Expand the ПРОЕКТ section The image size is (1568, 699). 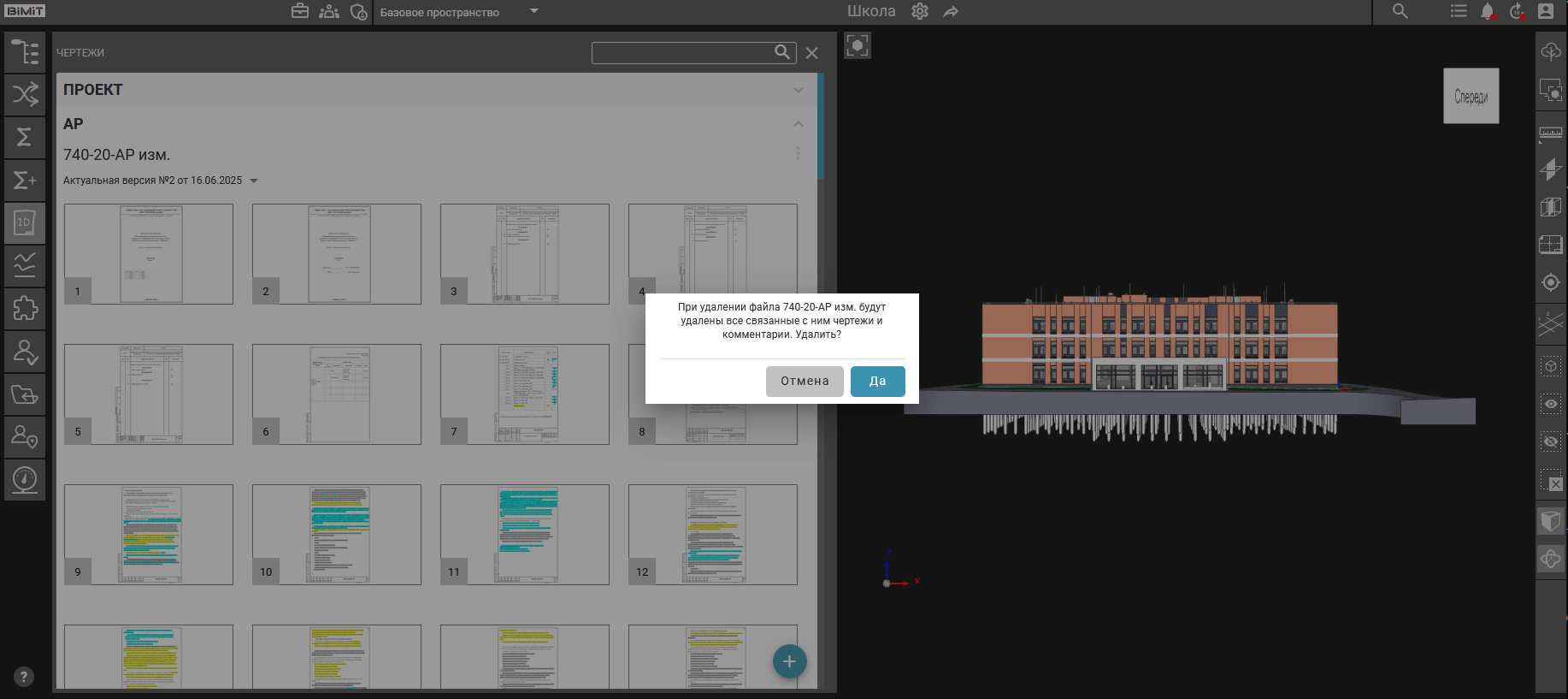click(x=798, y=90)
